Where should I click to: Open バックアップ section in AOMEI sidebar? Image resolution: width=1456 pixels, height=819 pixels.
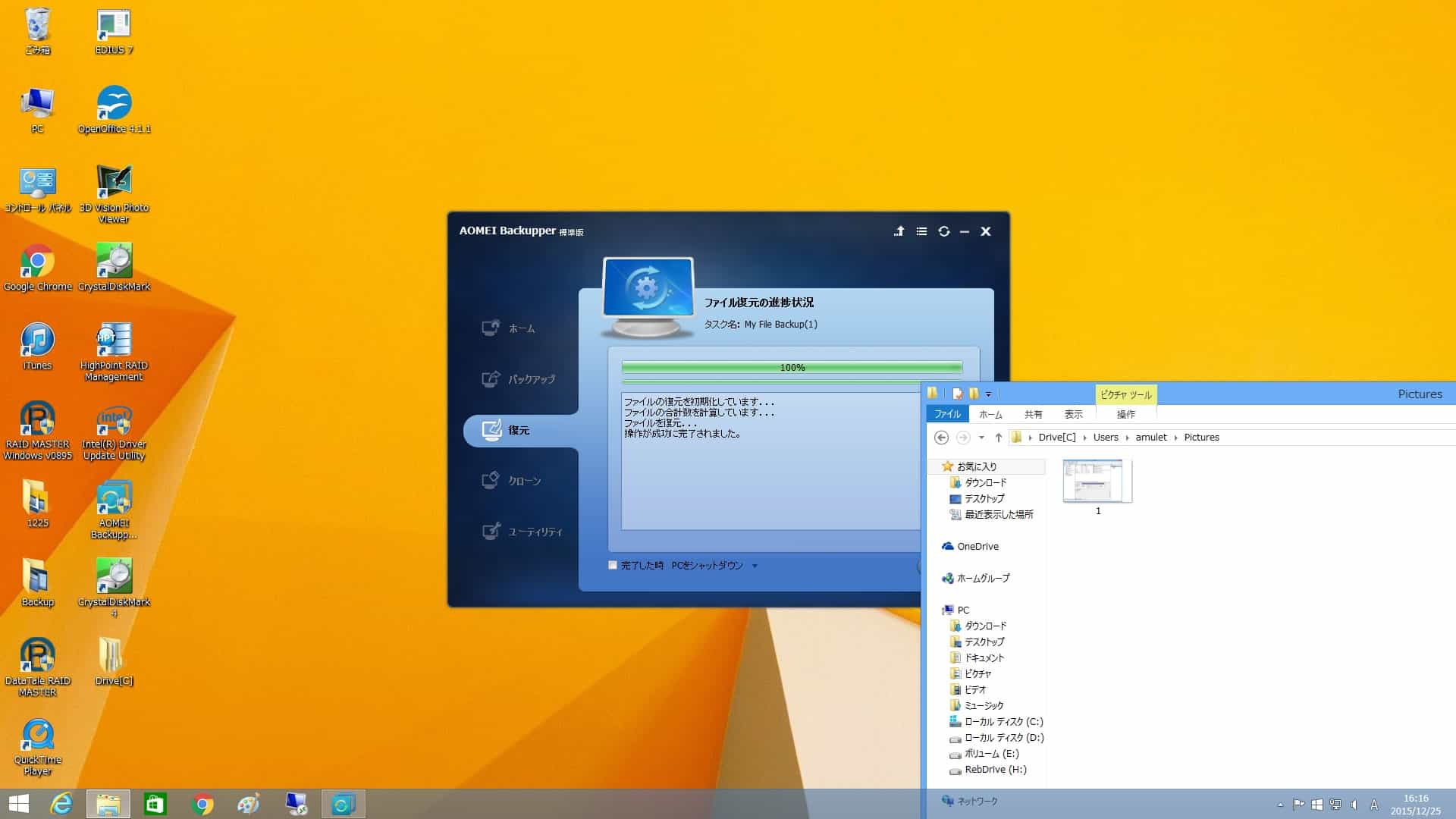point(519,379)
